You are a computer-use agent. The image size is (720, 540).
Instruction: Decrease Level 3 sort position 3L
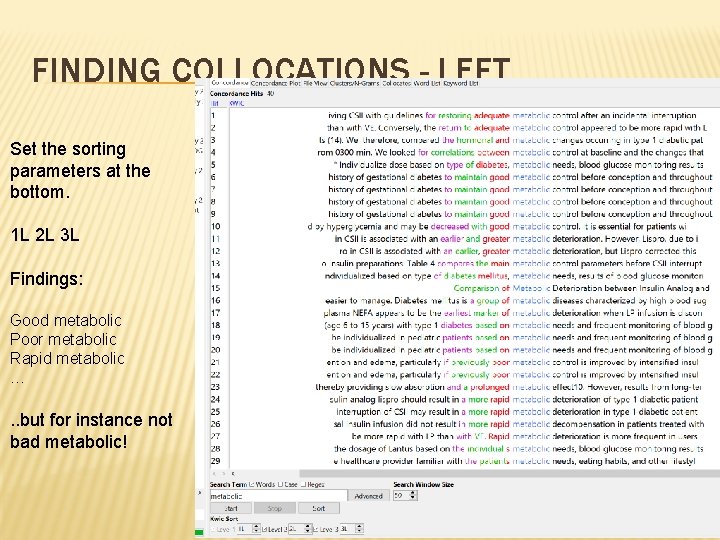tap(360, 532)
